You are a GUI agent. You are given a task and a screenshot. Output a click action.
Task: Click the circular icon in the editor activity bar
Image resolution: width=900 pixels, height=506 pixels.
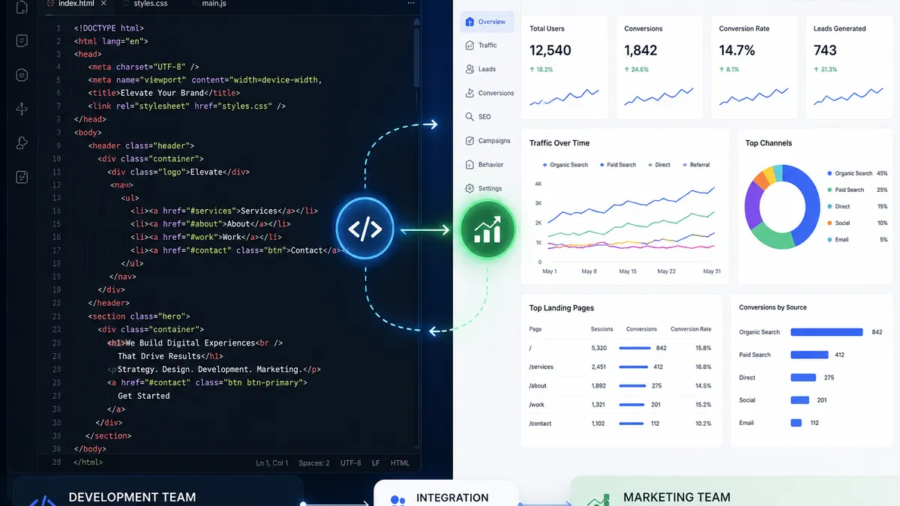(x=22, y=75)
